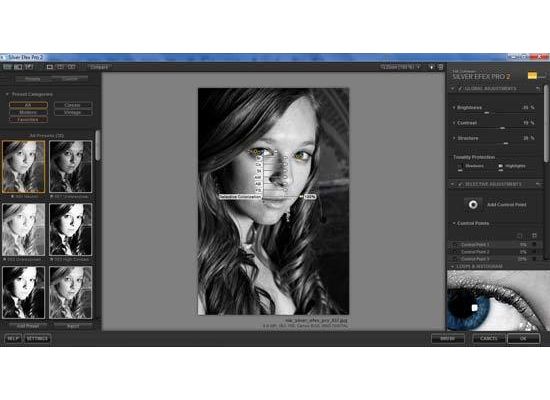Select the All preset category

[28, 105]
